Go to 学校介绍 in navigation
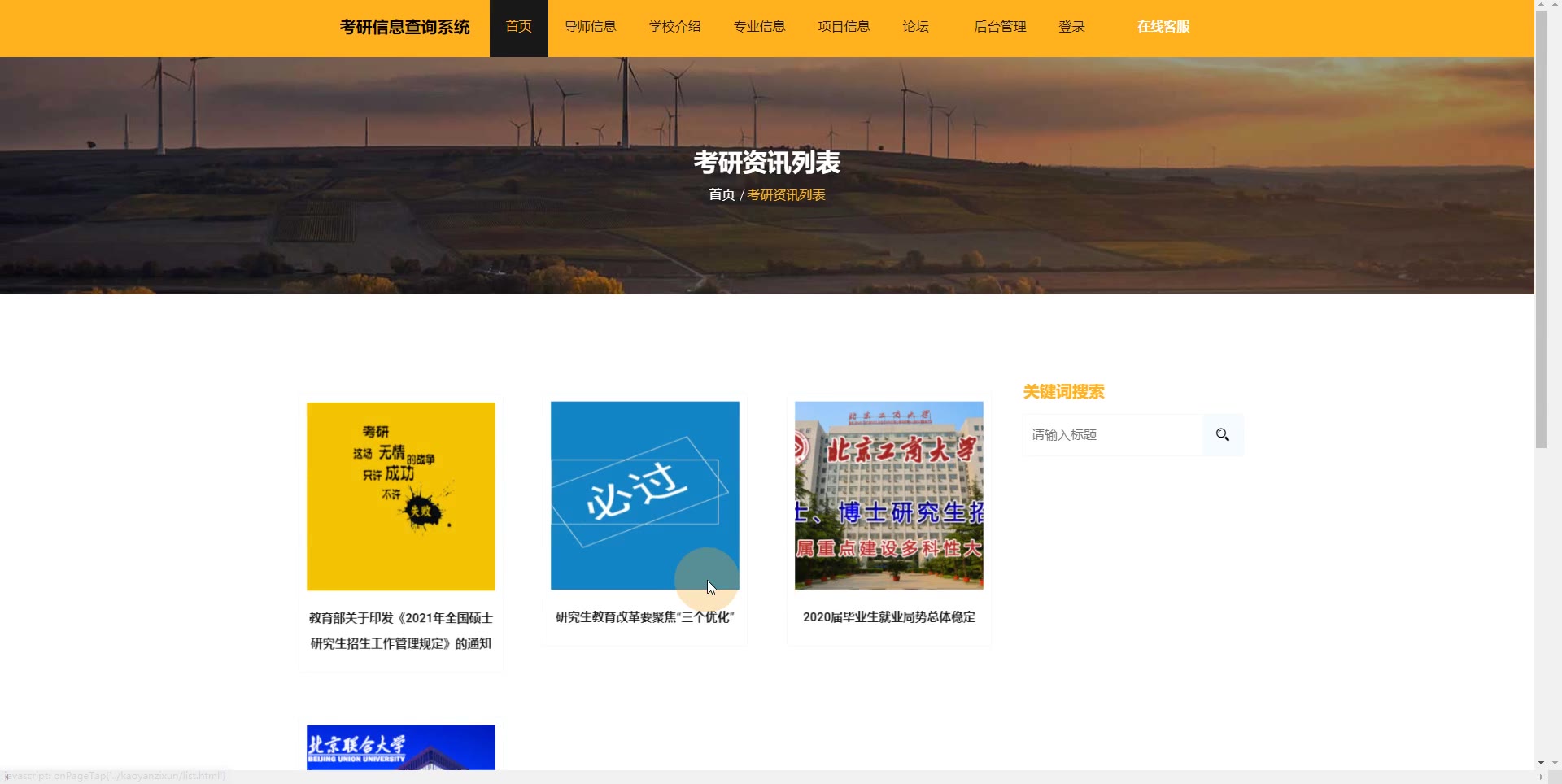 tap(675, 27)
